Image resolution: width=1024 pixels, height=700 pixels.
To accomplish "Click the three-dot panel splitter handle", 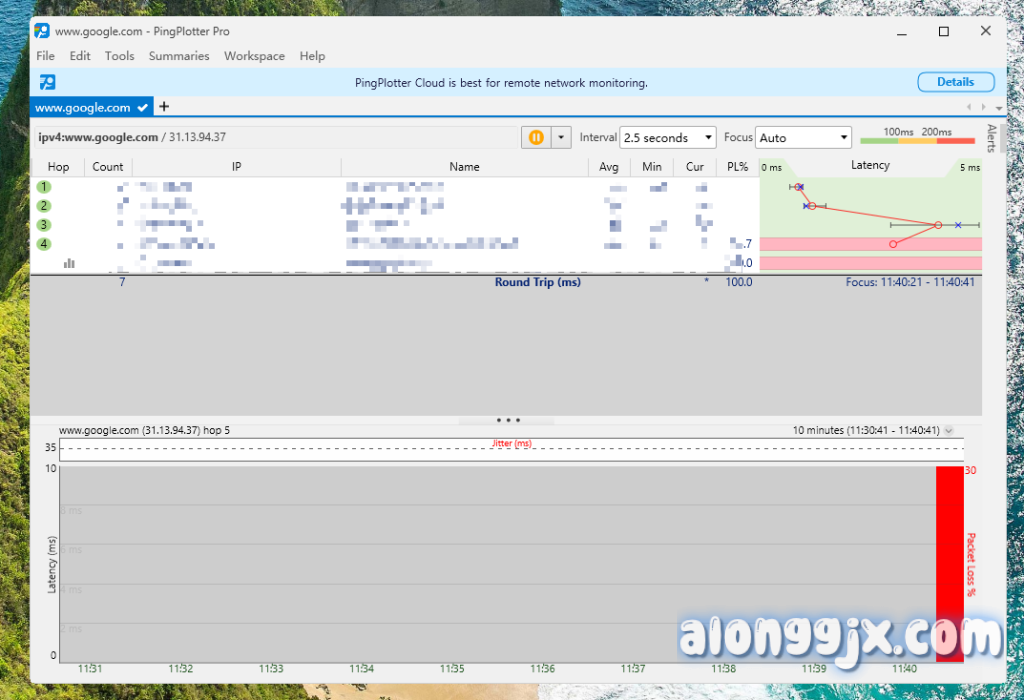I will tap(507, 421).
